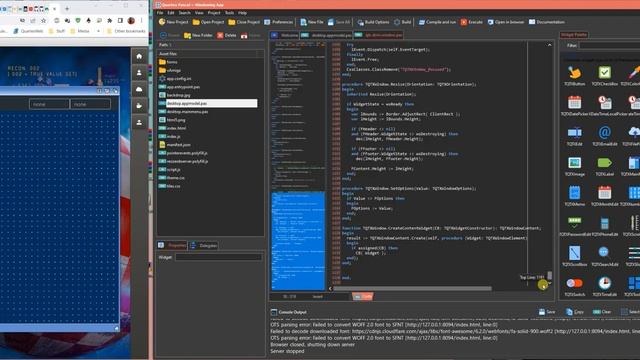Click the Clear button in Console Output
The image size is (640, 360).
(602, 312)
